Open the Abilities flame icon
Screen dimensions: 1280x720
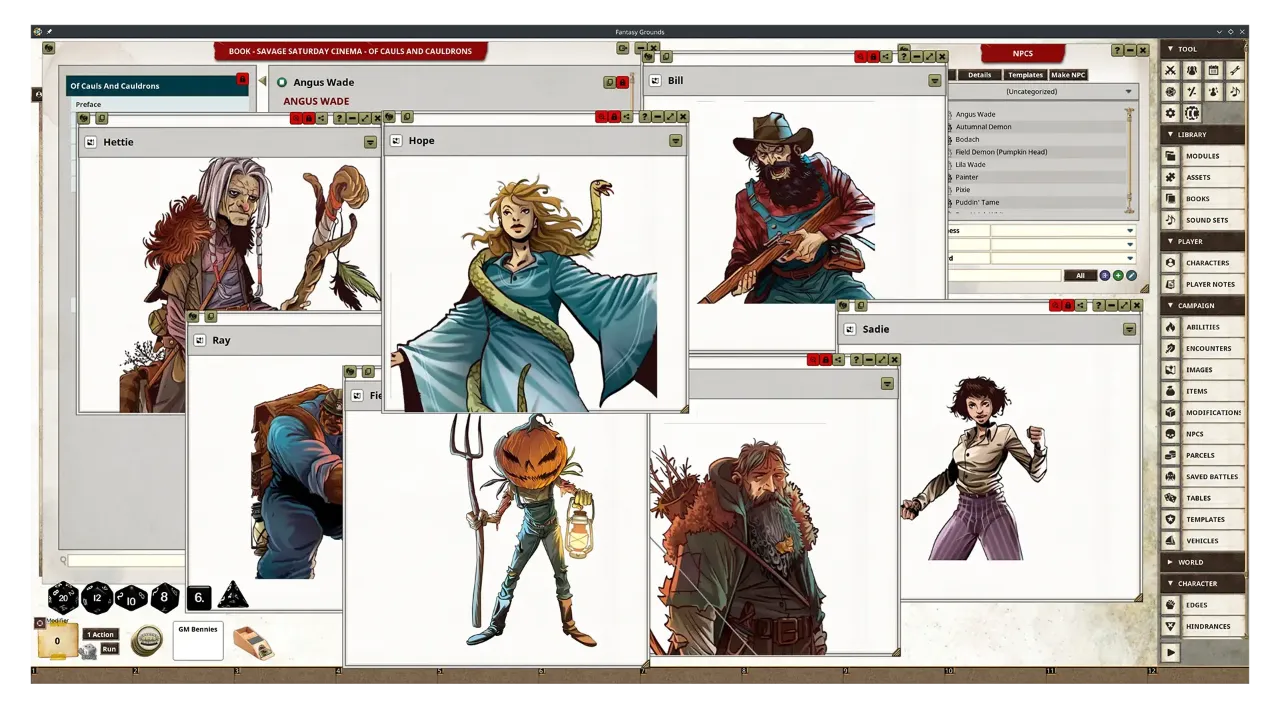(1171, 327)
